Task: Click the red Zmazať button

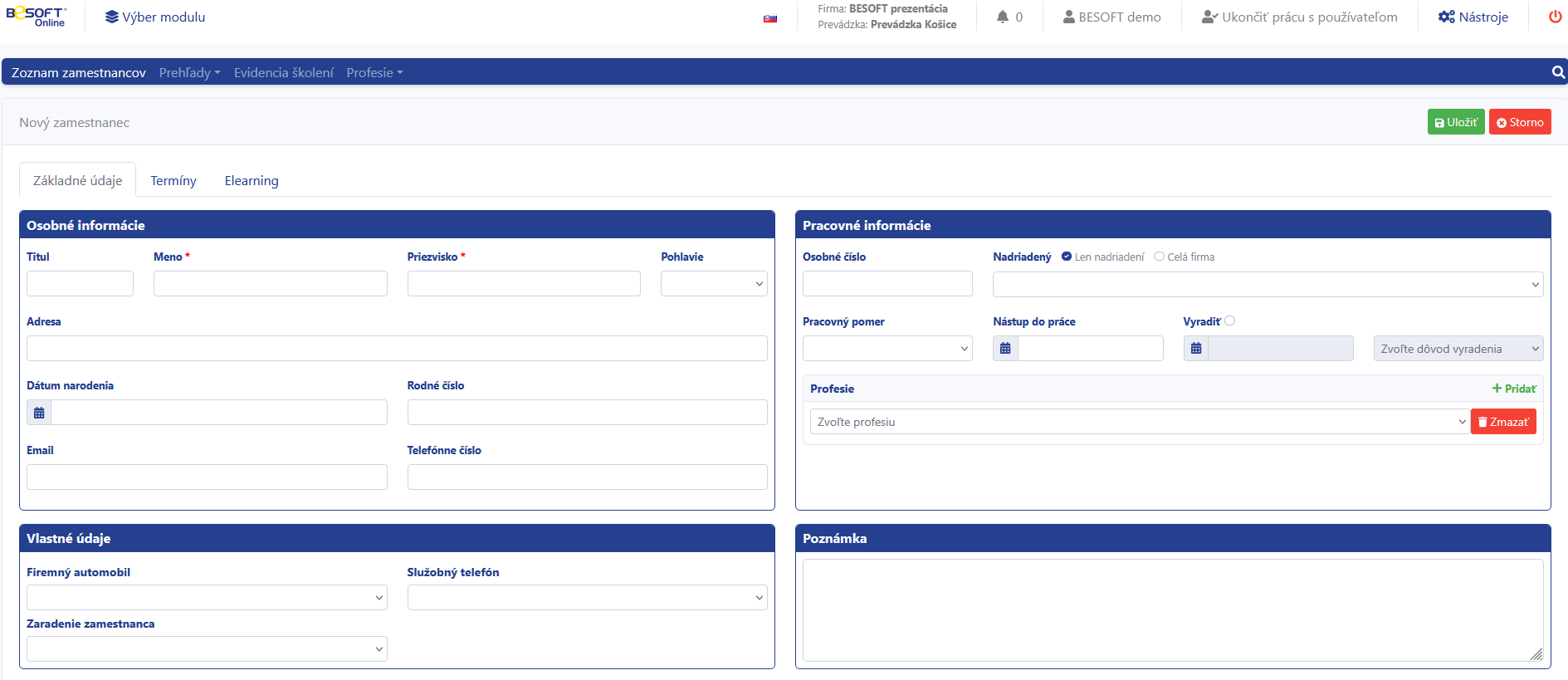Action: (x=1502, y=422)
